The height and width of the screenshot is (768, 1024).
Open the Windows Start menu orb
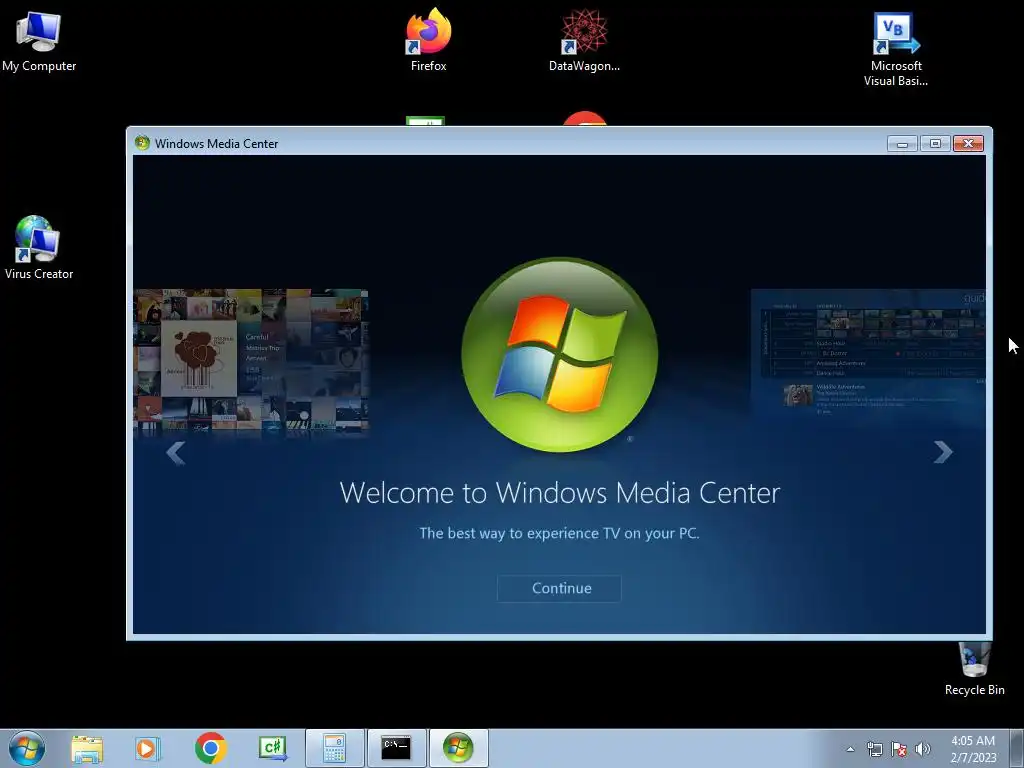tap(27, 748)
